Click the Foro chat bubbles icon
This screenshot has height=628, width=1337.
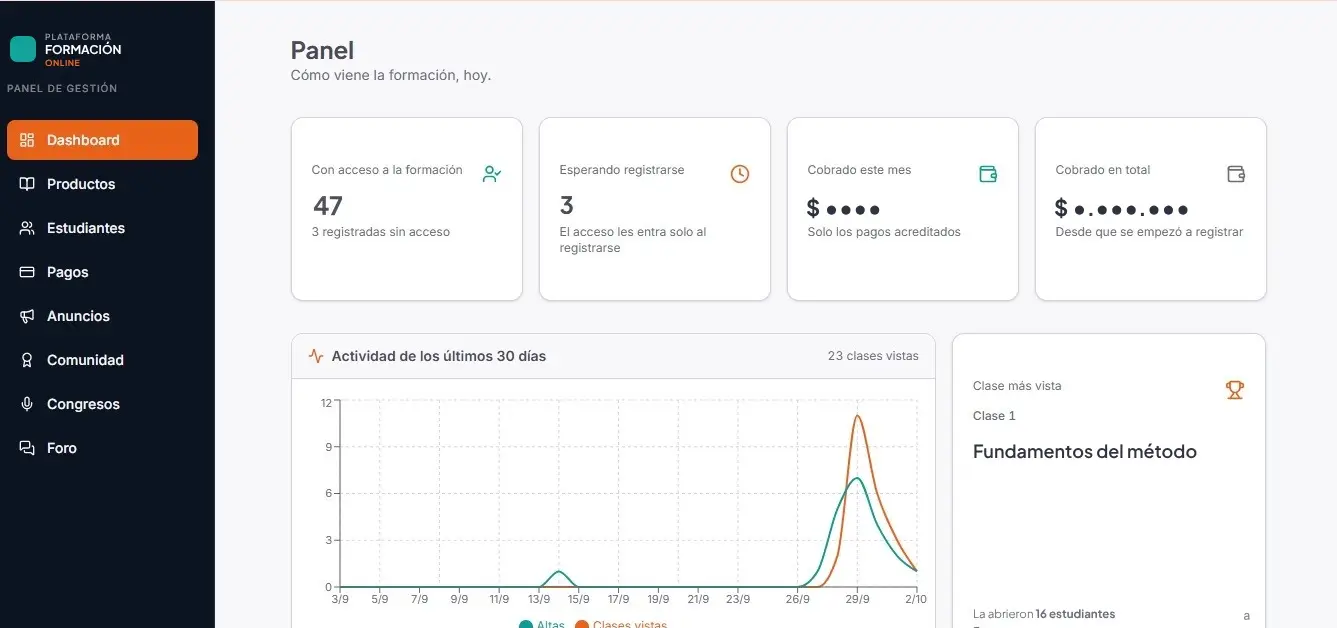pyautogui.click(x=27, y=448)
